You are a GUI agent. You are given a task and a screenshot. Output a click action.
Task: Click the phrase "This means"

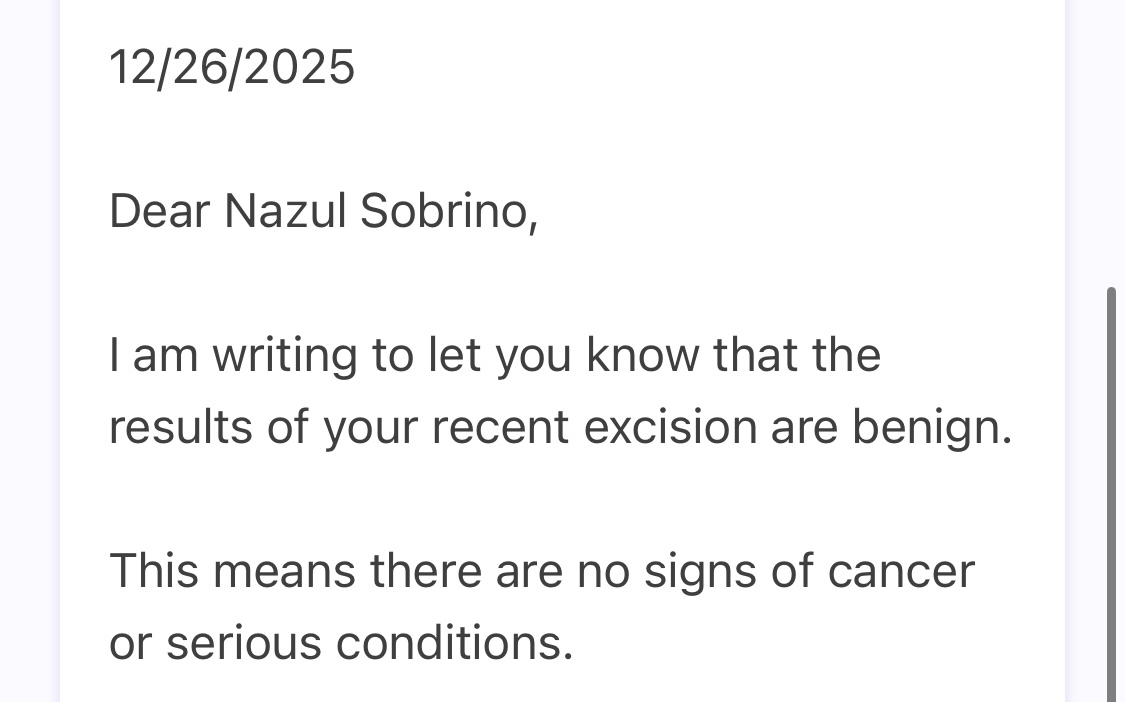(232, 571)
